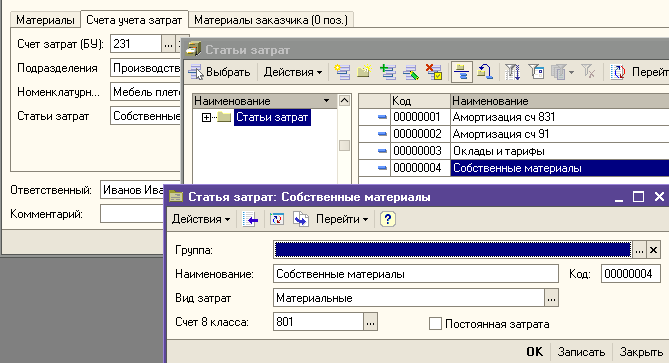Click the Комментарий field
This screenshot has height=363, width=669.
[x=132, y=214]
